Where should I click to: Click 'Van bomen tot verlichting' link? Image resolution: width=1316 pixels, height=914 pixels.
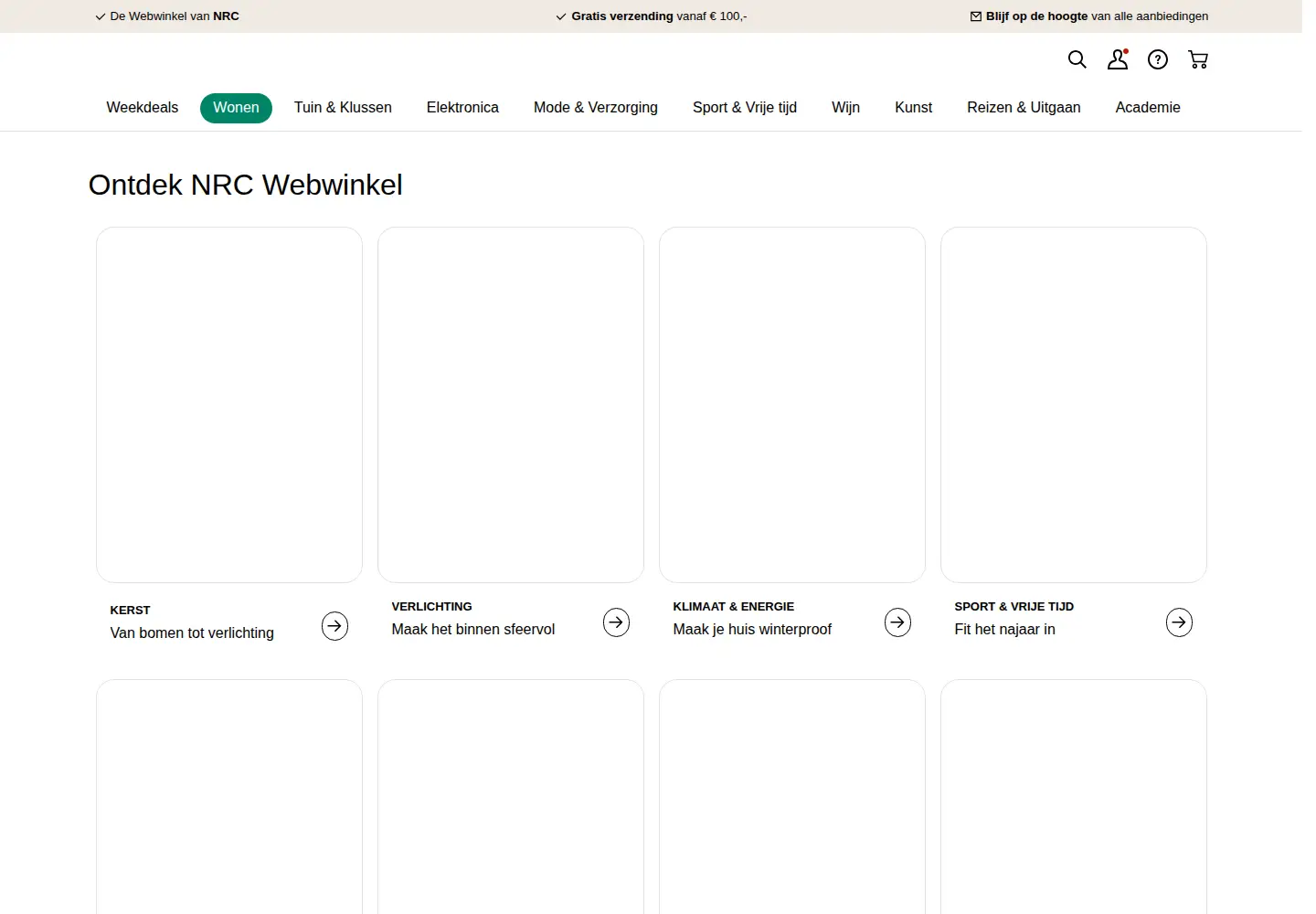pos(192,632)
